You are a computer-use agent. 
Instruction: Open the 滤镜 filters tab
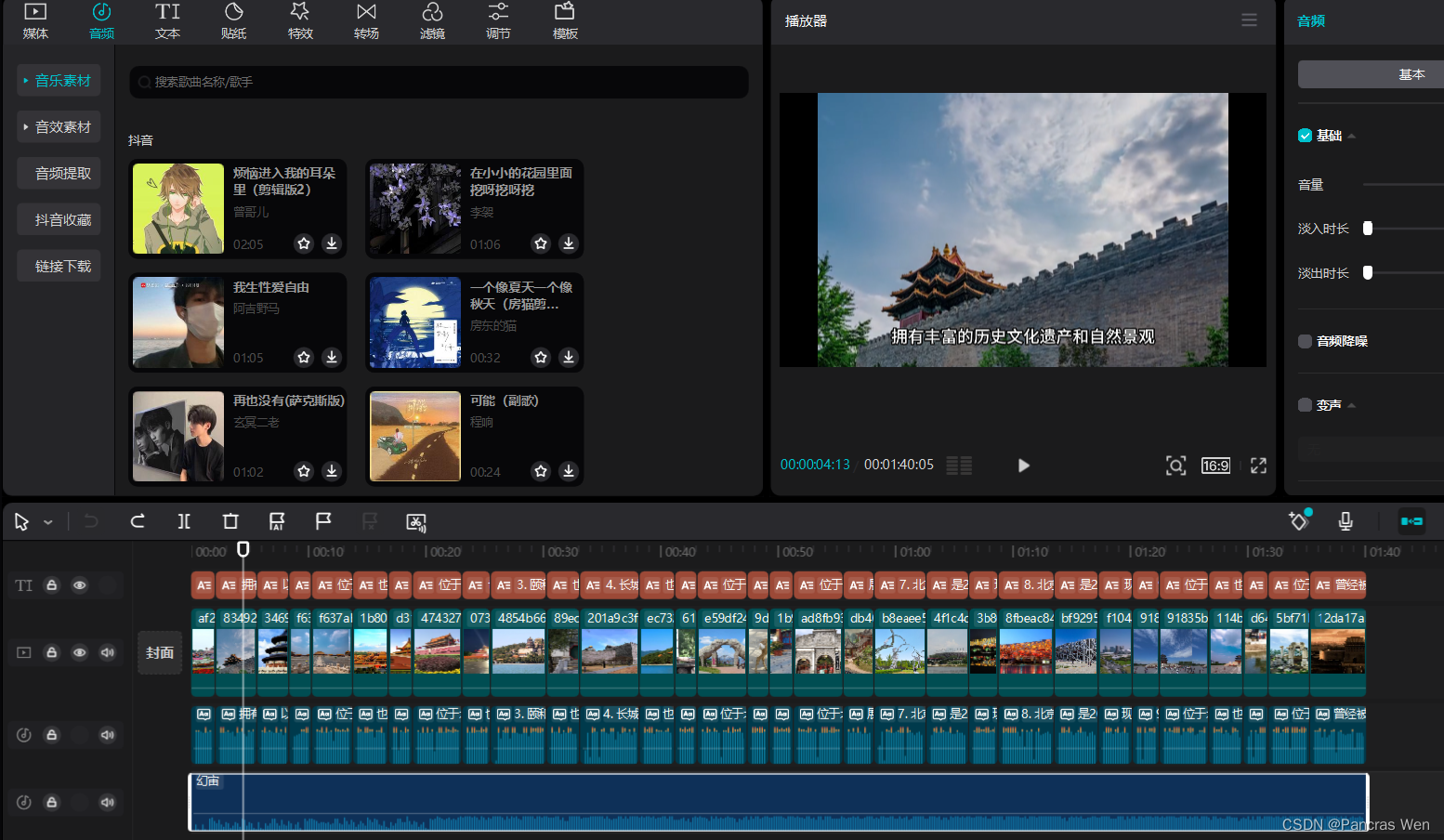(432, 21)
